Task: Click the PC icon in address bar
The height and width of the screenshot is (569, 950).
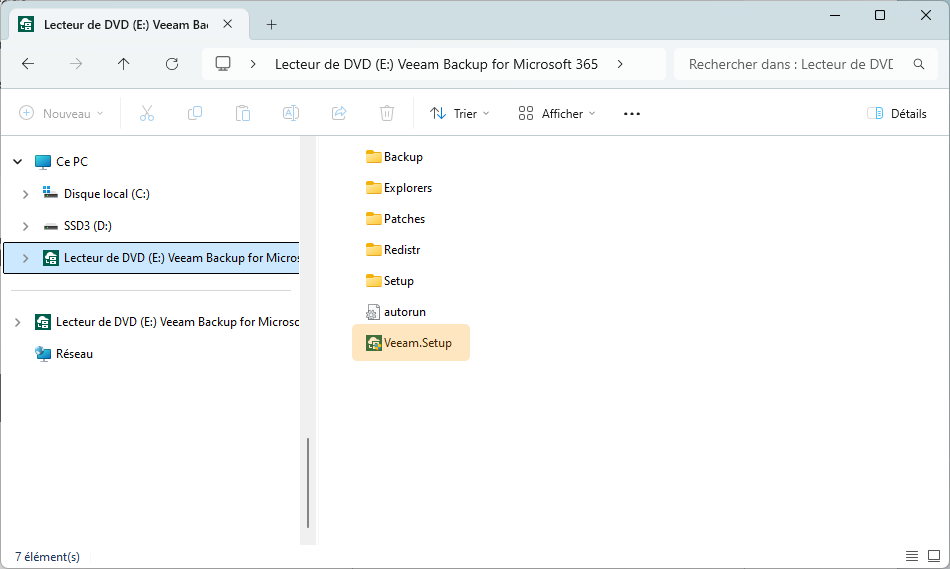Action: click(x=223, y=64)
